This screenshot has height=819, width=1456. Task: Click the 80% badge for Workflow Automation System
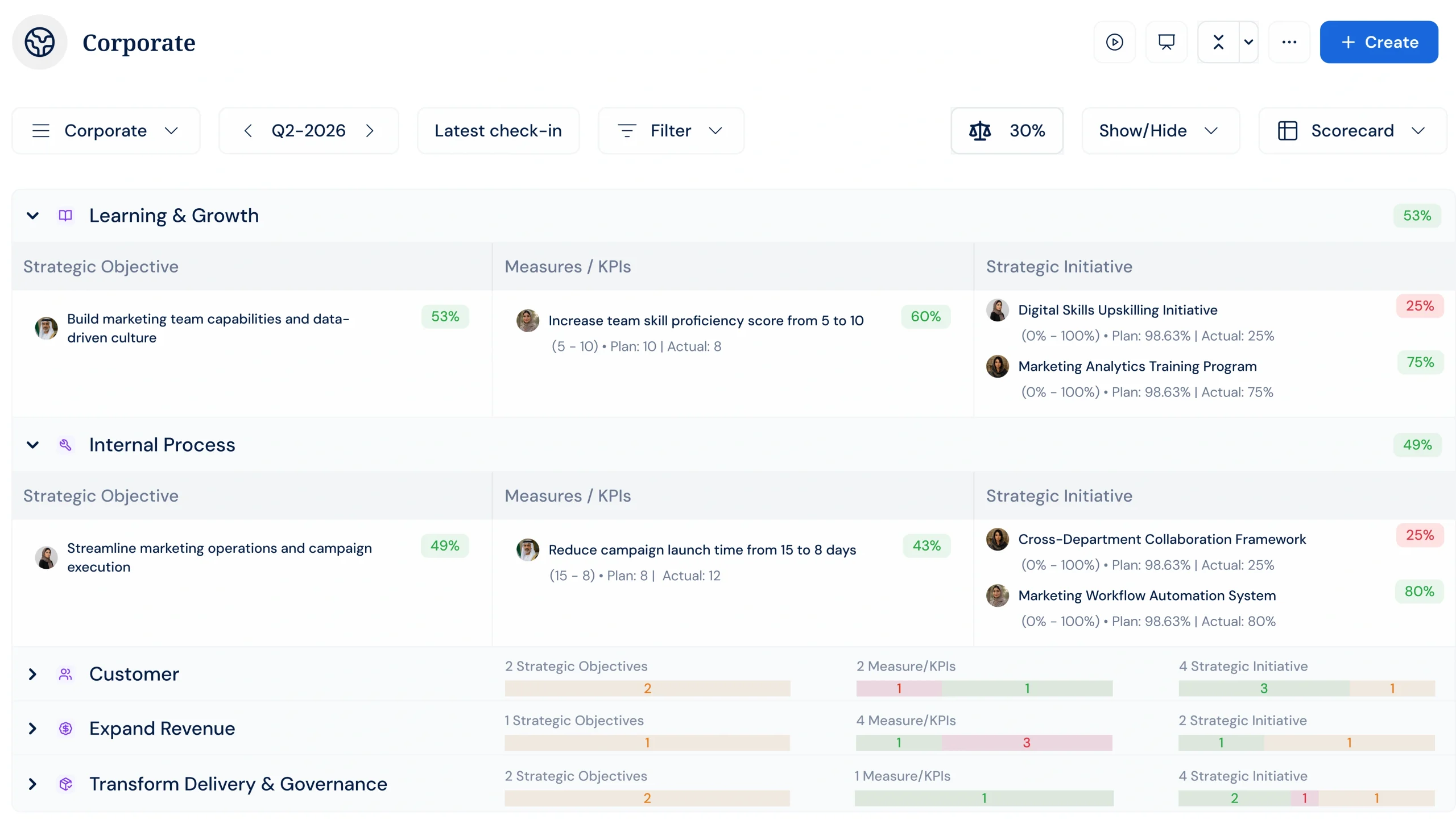pyautogui.click(x=1419, y=591)
